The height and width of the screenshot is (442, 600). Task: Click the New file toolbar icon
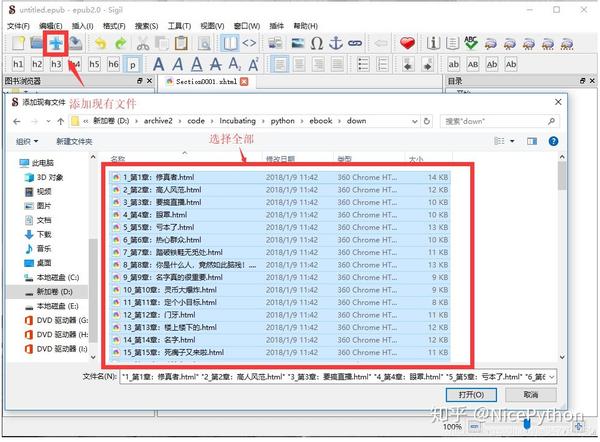point(18,43)
